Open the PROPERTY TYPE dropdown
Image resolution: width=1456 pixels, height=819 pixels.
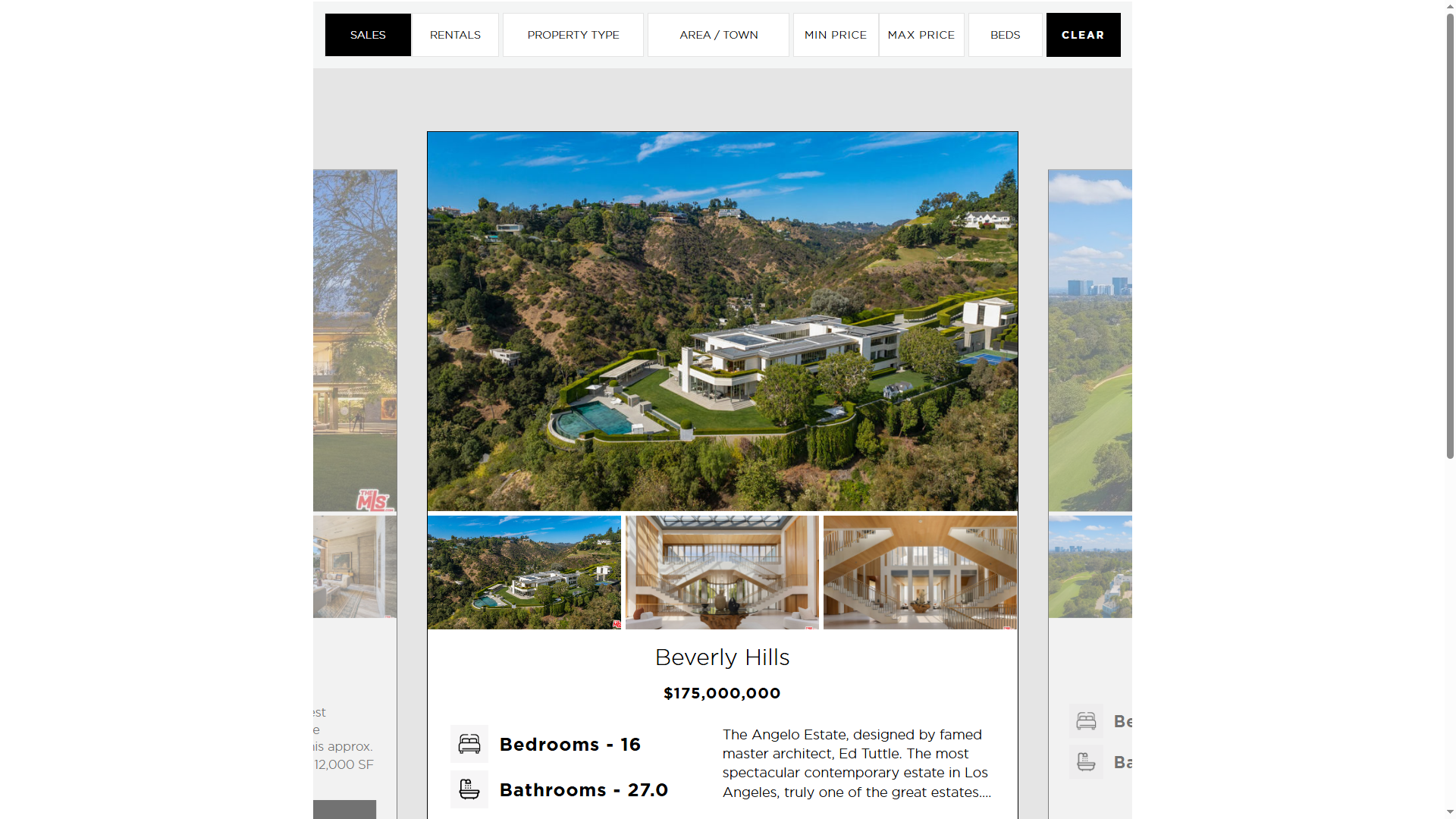573,35
